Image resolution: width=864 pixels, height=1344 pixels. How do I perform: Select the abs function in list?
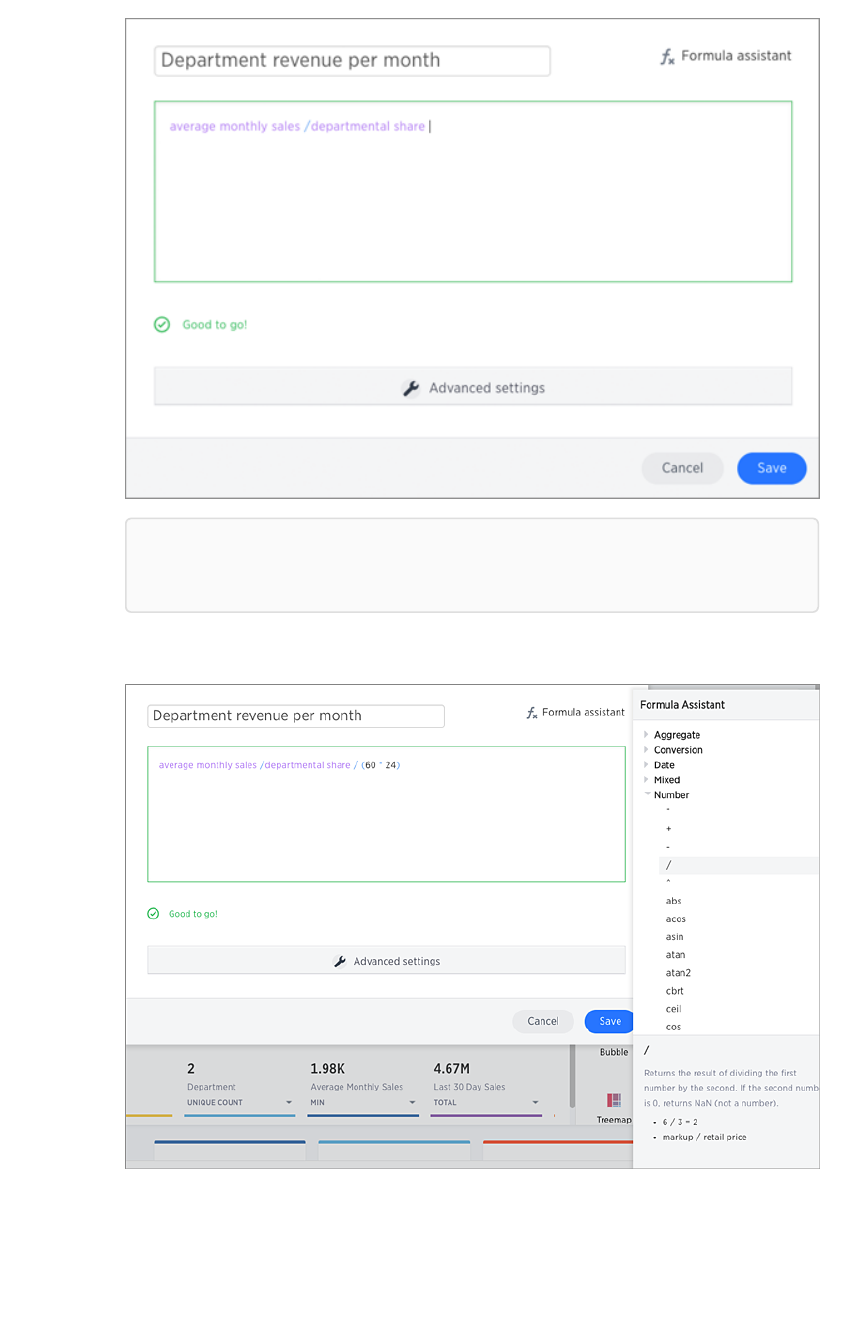[x=674, y=901]
